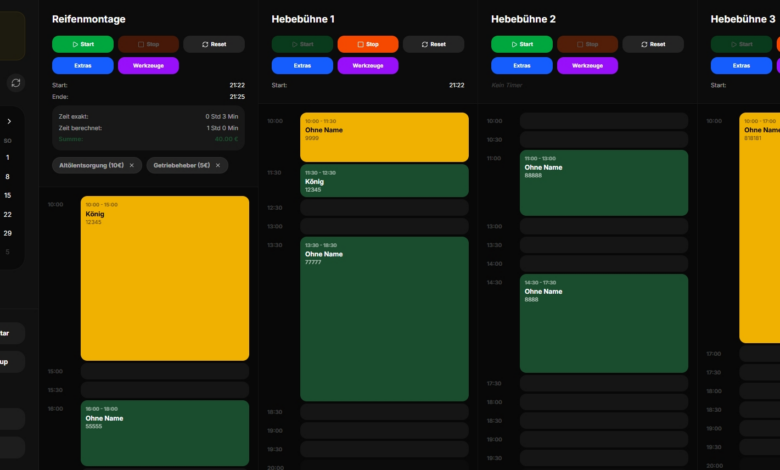This screenshot has height=470, width=780.
Task: Remove the Altölentsorgung (10€) extra tag
Action: tap(132, 165)
